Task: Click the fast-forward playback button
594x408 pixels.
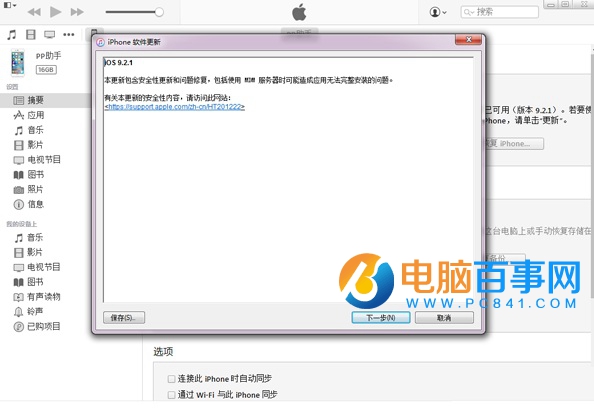Action: [77, 12]
